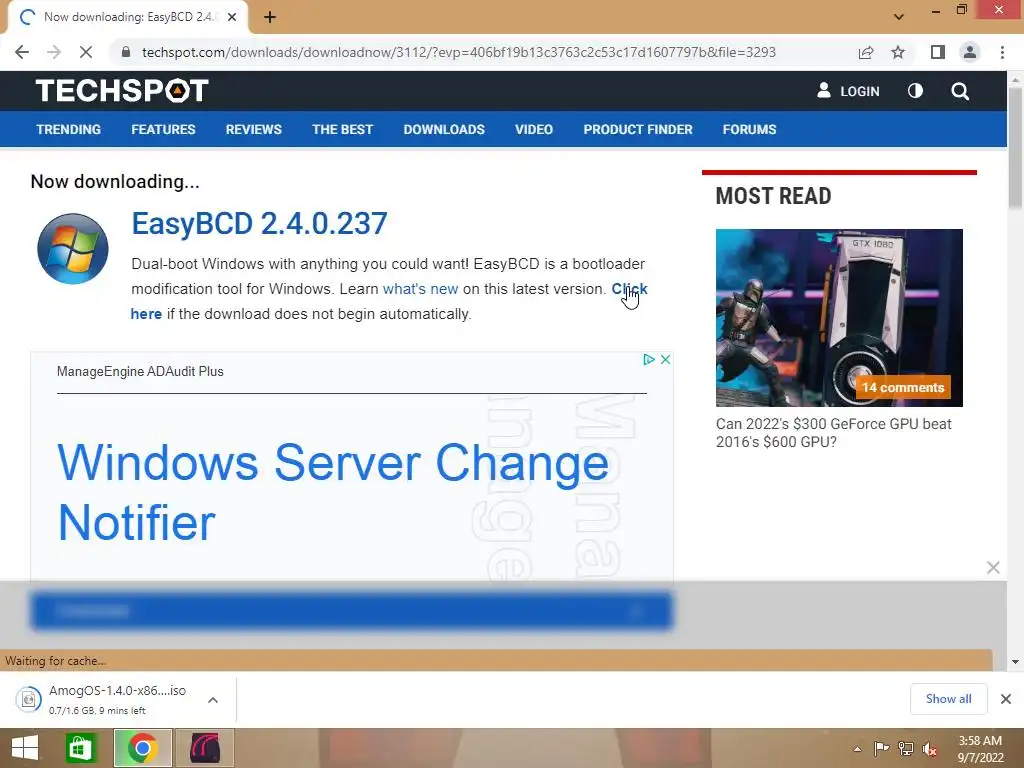This screenshot has height=768, width=1024.
Task: Open the FEATURES menu item
Action: click(163, 129)
